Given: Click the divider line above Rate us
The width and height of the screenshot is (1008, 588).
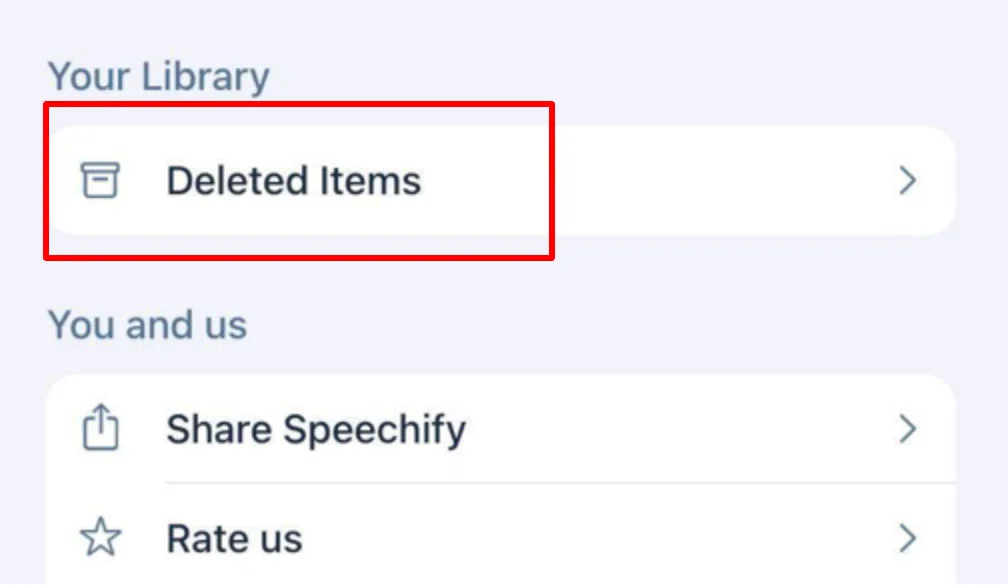Looking at the screenshot, I should (560, 483).
